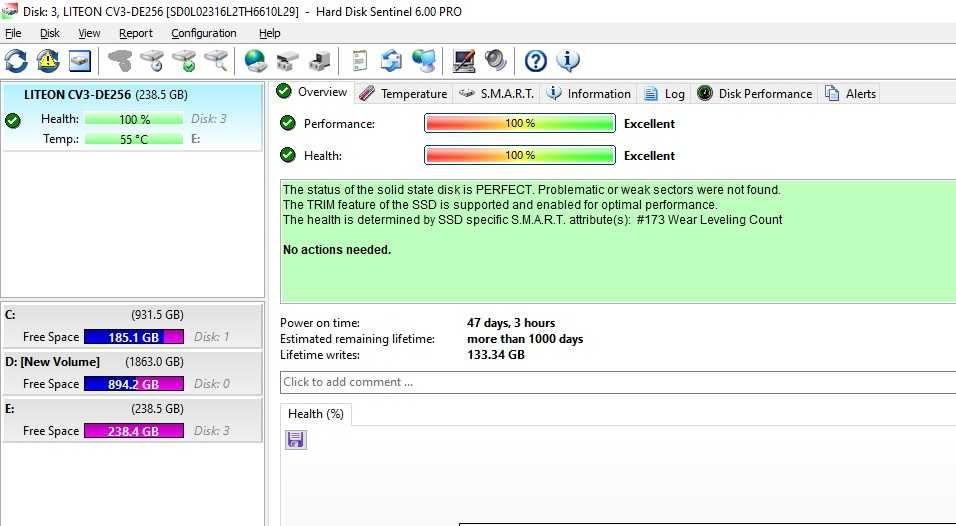The width and height of the screenshot is (956, 526).
Task: Click the first disk boxes toolbar icon
Action: click(287, 61)
